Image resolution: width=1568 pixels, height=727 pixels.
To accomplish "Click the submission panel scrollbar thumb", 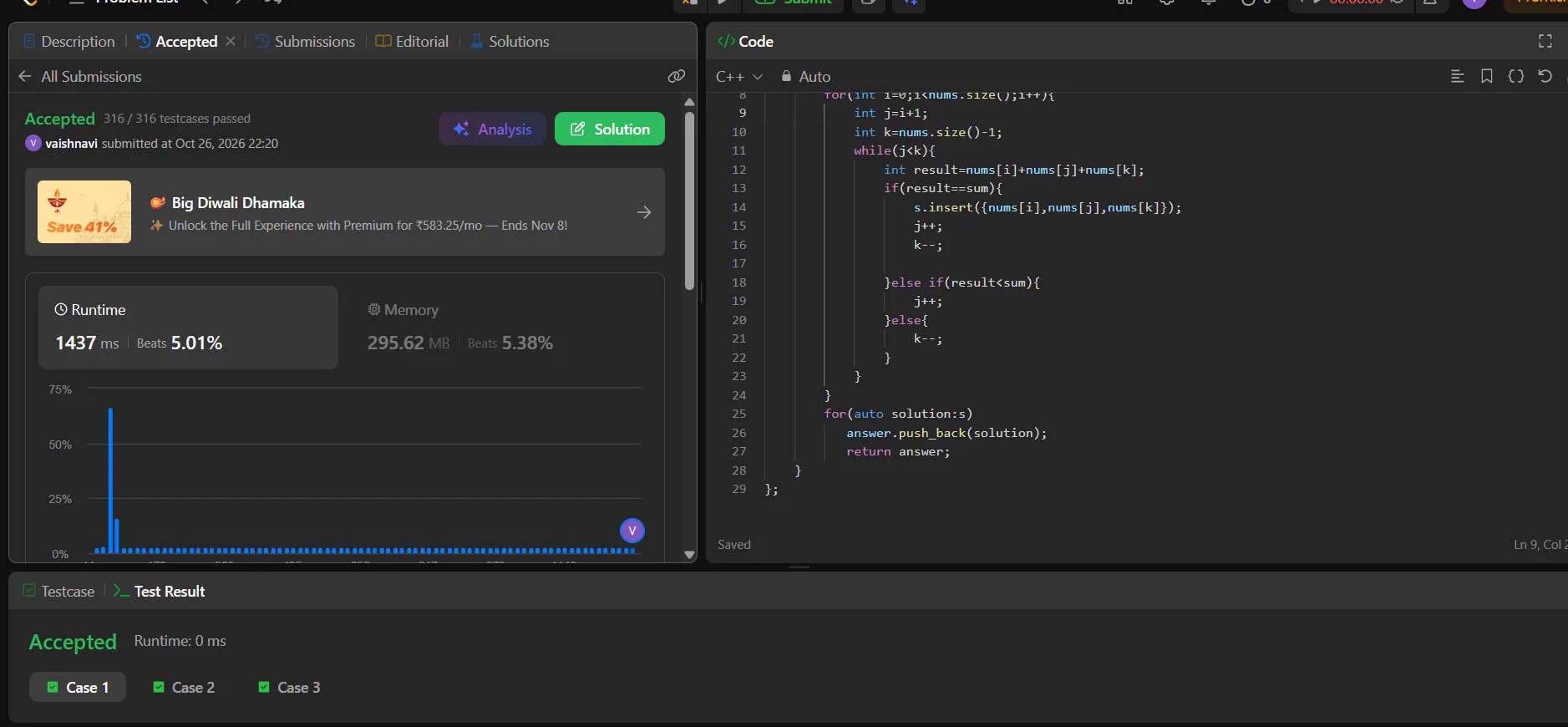I will click(x=689, y=201).
